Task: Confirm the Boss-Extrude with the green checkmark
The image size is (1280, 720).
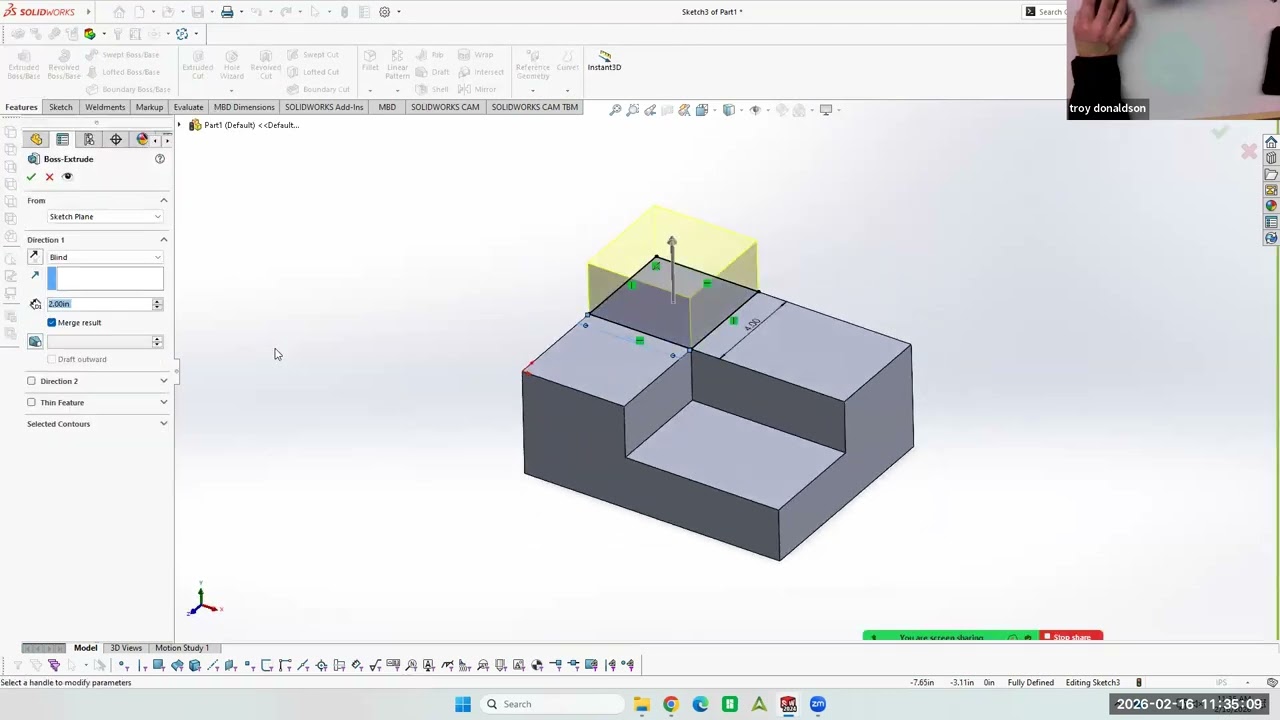Action: pos(31,177)
